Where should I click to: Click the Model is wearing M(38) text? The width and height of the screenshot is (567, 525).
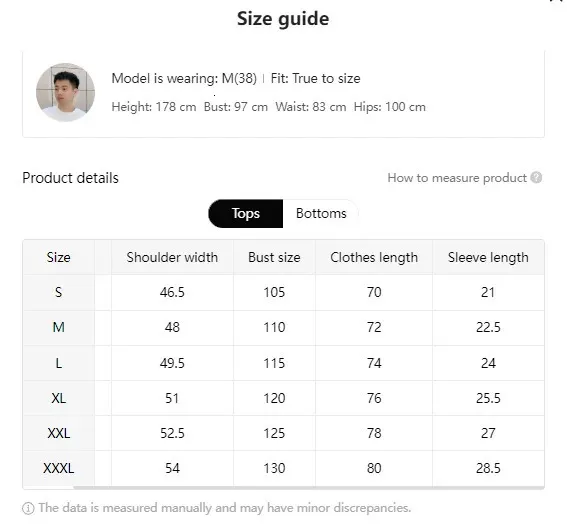[x=184, y=78]
